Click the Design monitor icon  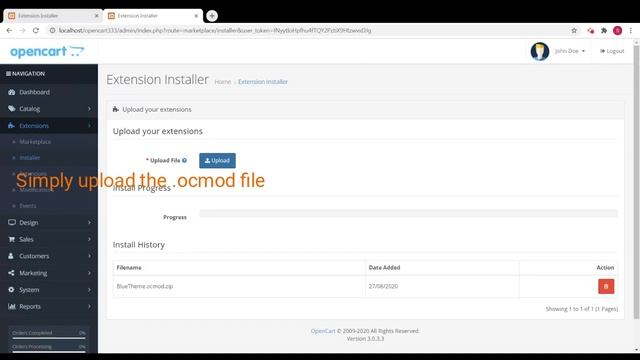click(x=11, y=223)
